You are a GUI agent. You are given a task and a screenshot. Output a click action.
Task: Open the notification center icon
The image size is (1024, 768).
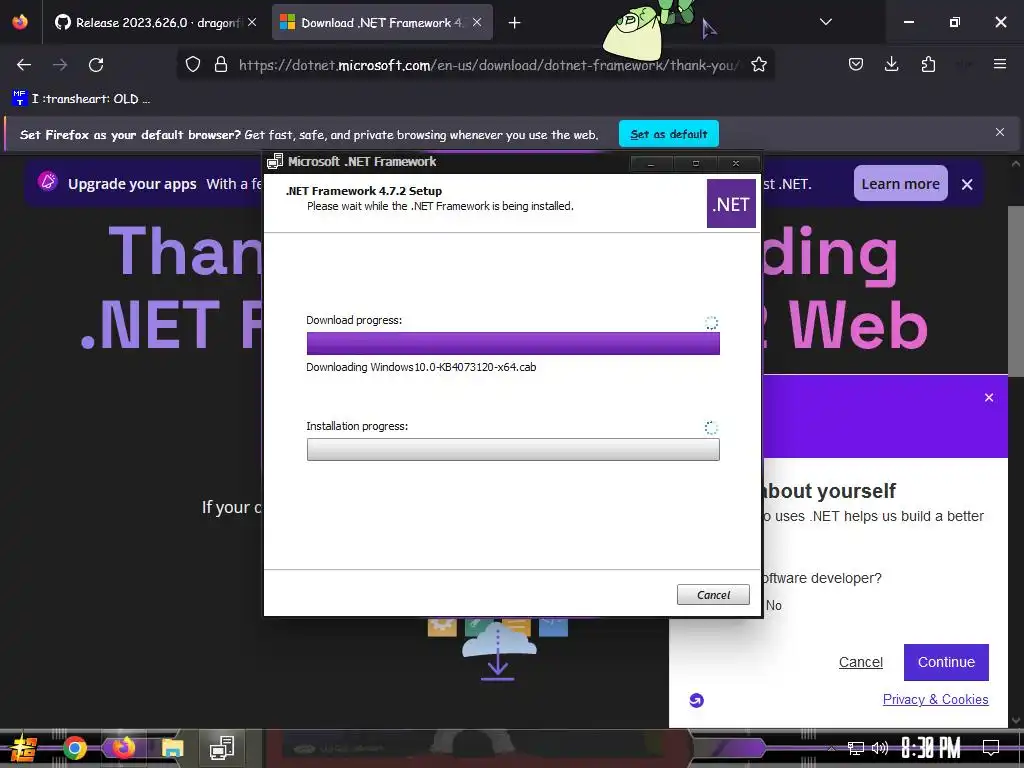991,748
